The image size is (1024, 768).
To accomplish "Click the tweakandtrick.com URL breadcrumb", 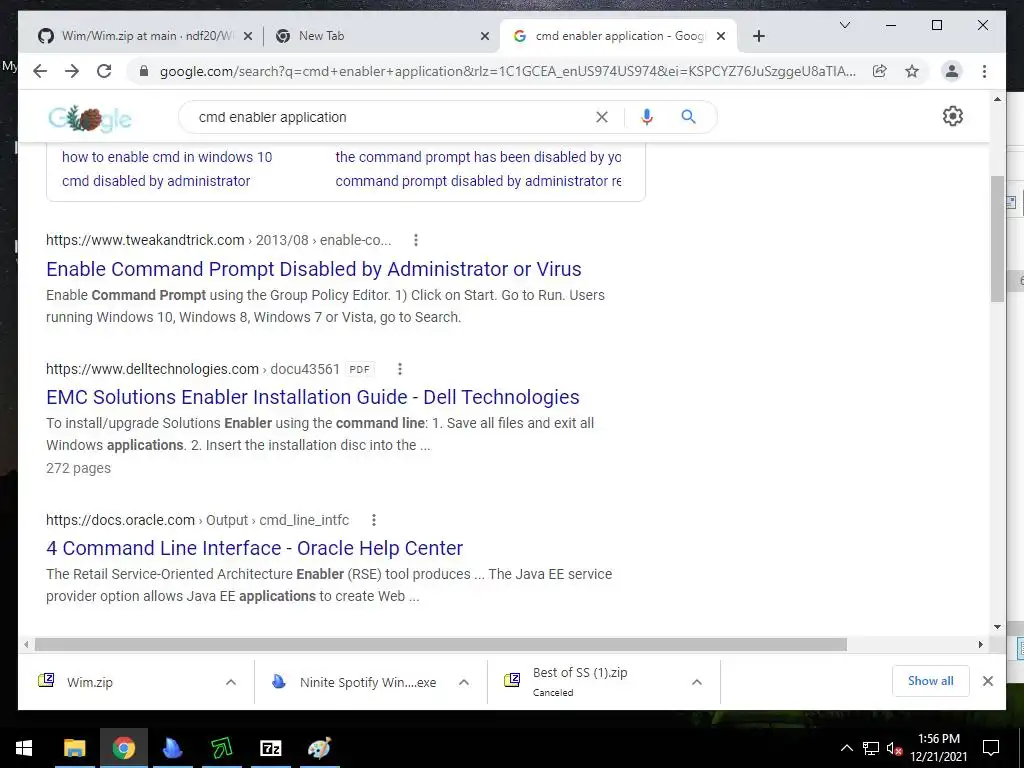I will point(219,240).
